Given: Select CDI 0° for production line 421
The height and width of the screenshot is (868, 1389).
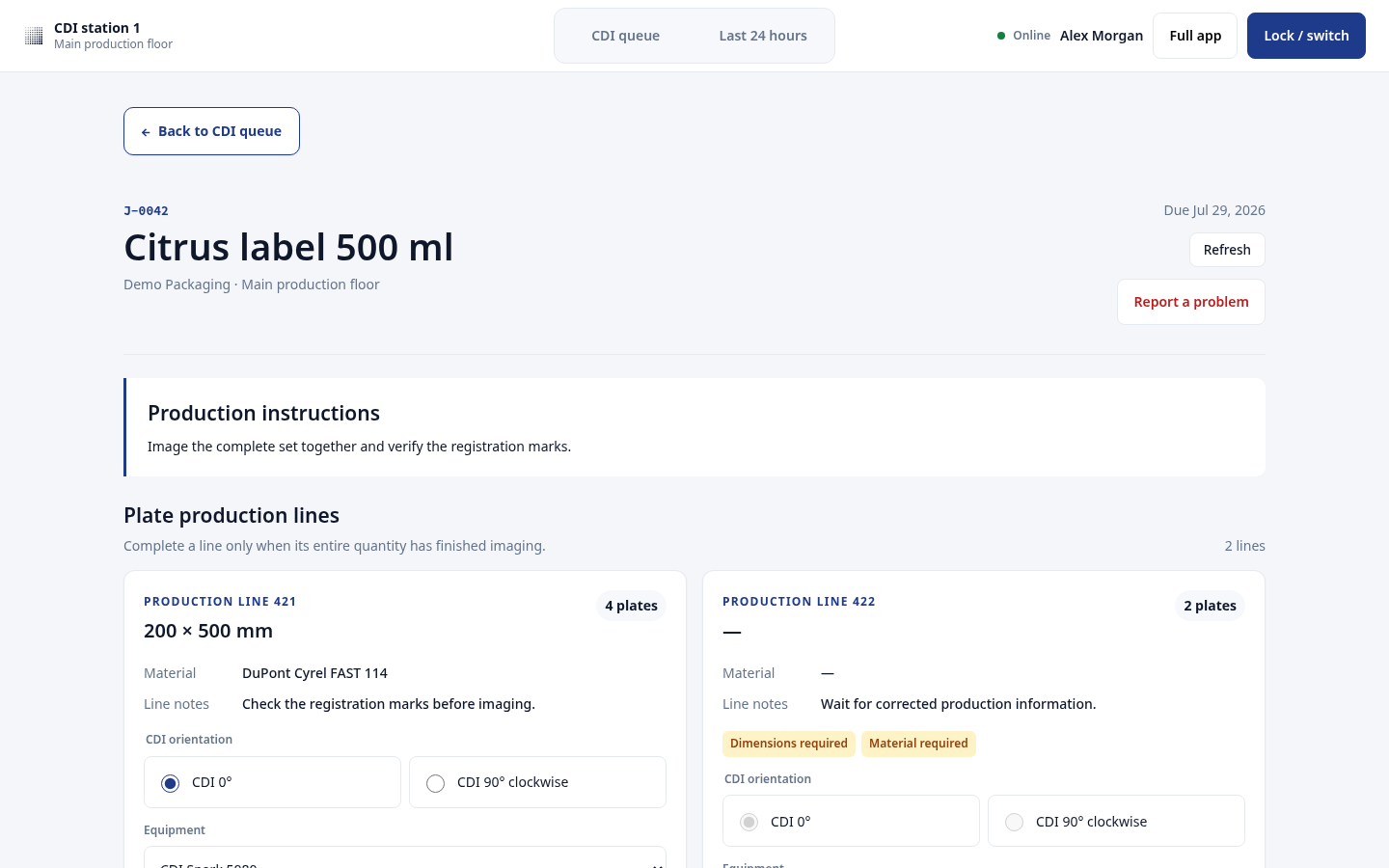Looking at the screenshot, I should [x=272, y=782].
